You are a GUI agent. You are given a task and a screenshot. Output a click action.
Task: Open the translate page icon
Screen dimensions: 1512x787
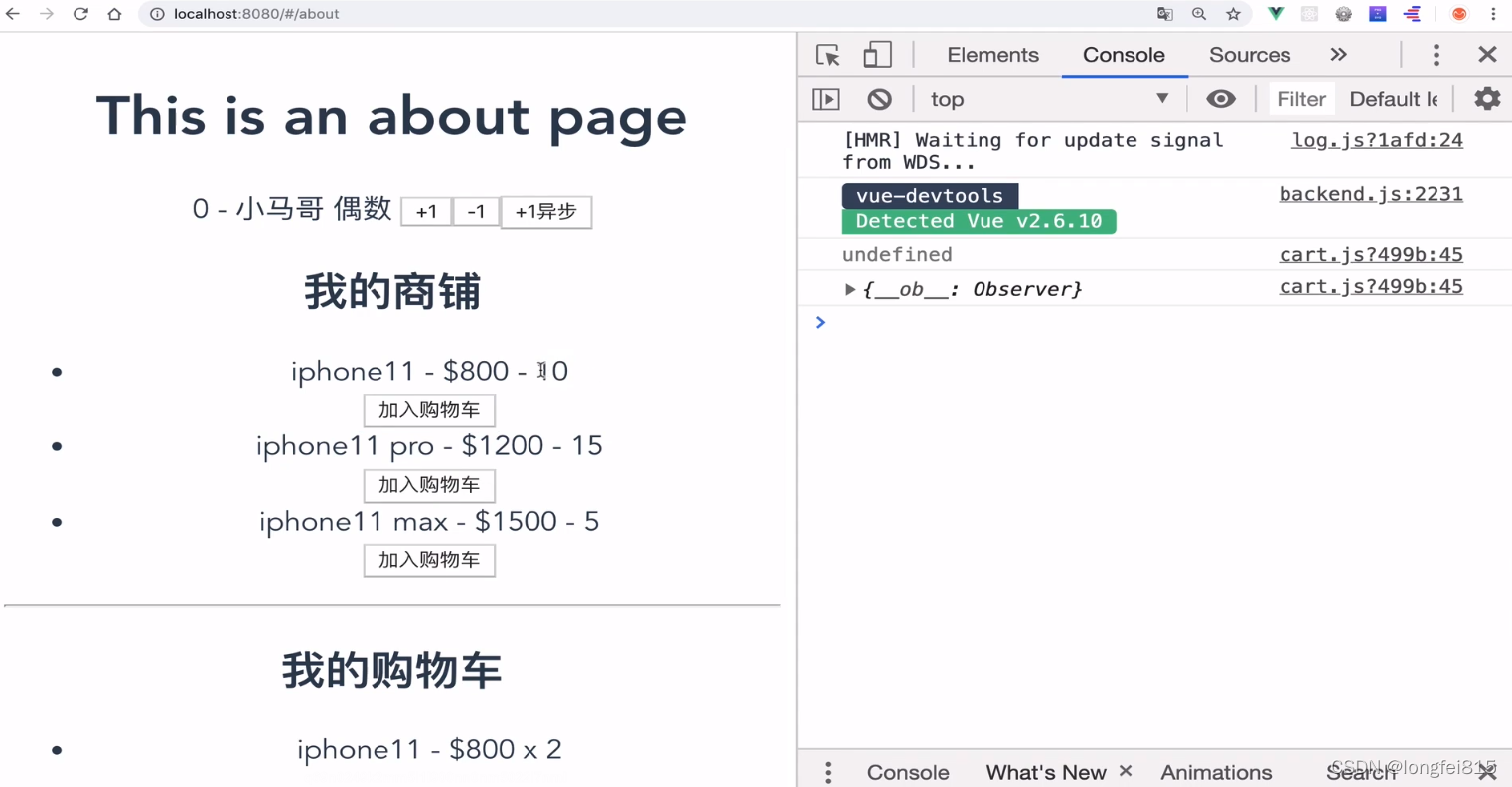coord(1165,14)
